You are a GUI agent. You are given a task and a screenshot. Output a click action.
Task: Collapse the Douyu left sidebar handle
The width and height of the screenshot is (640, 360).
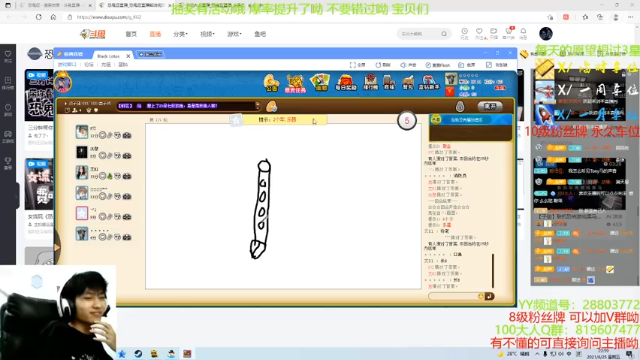[17, 196]
